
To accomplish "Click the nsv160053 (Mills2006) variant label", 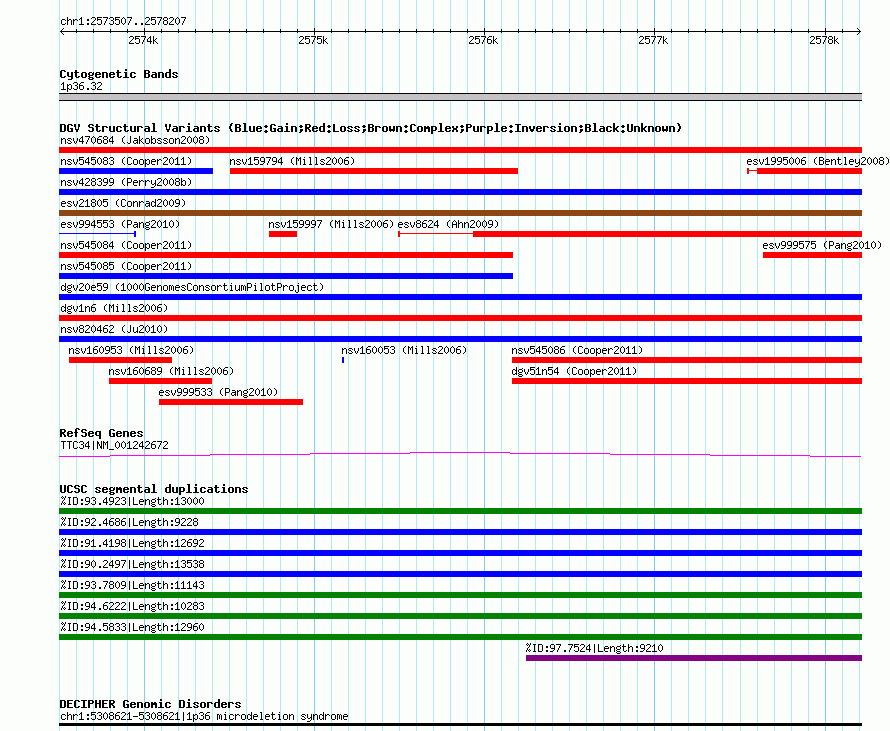I will coord(404,350).
